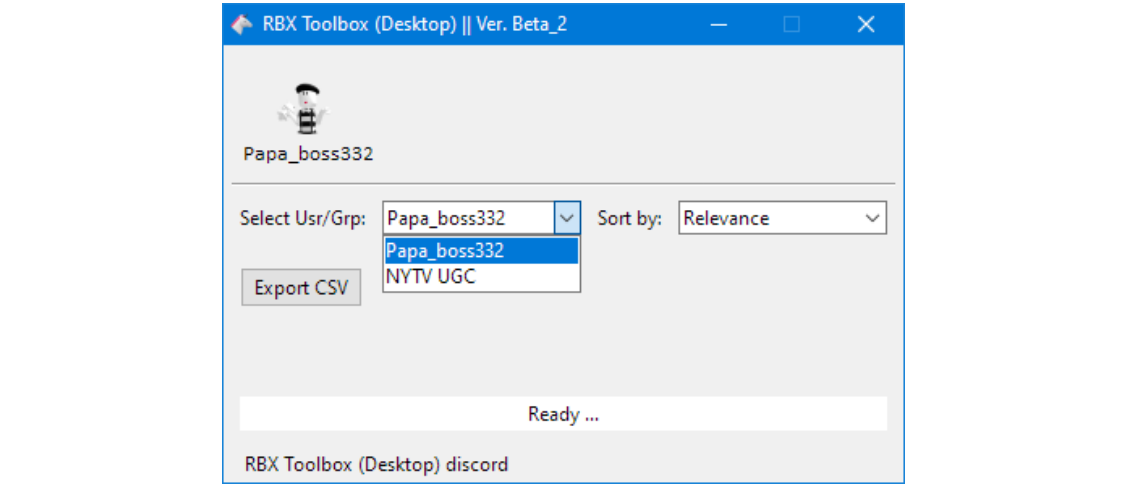Click the RBX Toolbox app logo icon

pos(241,24)
